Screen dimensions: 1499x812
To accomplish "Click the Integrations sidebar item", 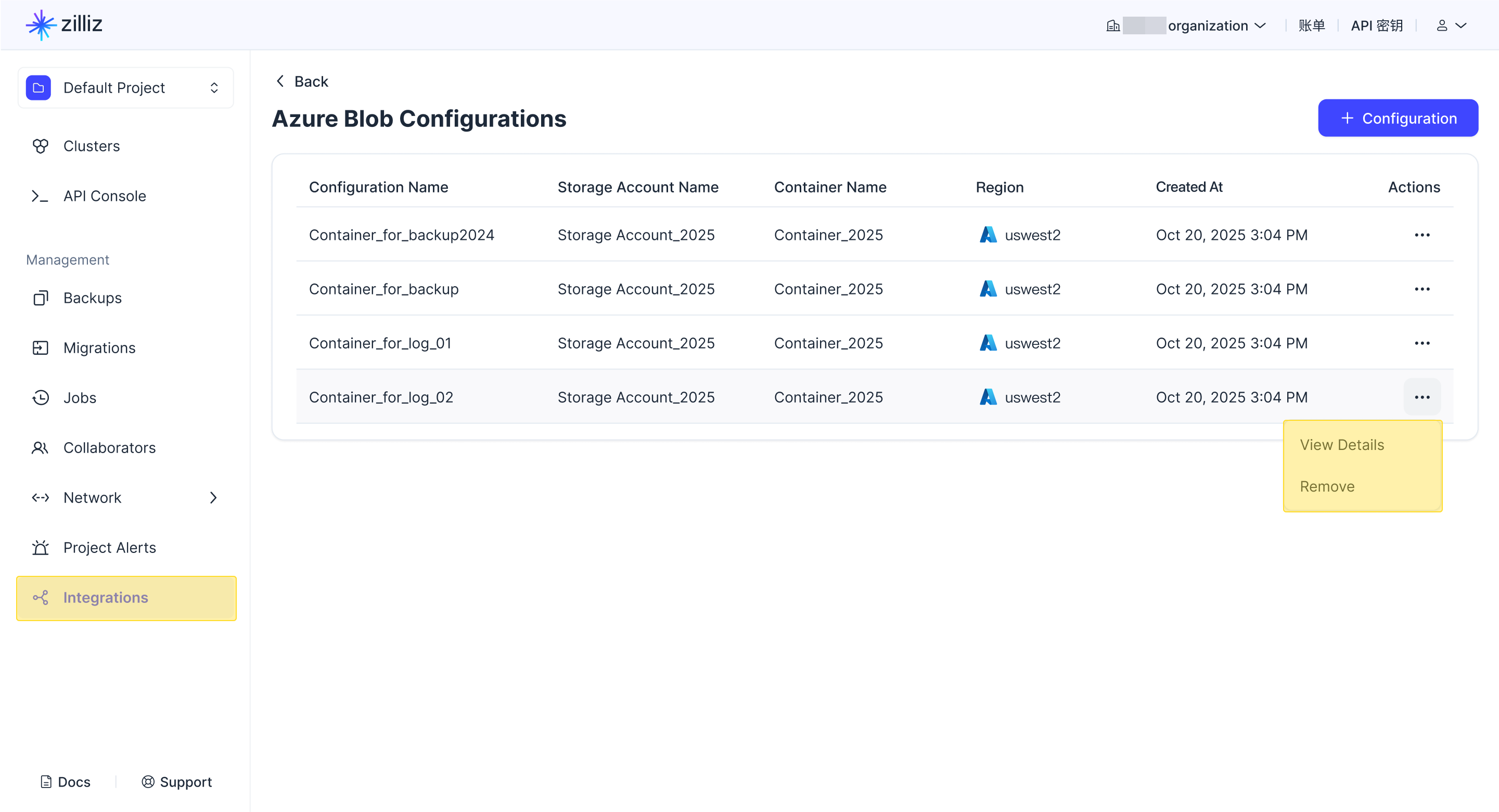I will click(x=105, y=598).
